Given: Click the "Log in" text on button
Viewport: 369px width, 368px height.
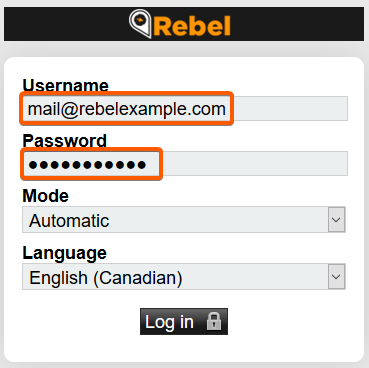Looking at the screenshot, I should tap(169, 322).
